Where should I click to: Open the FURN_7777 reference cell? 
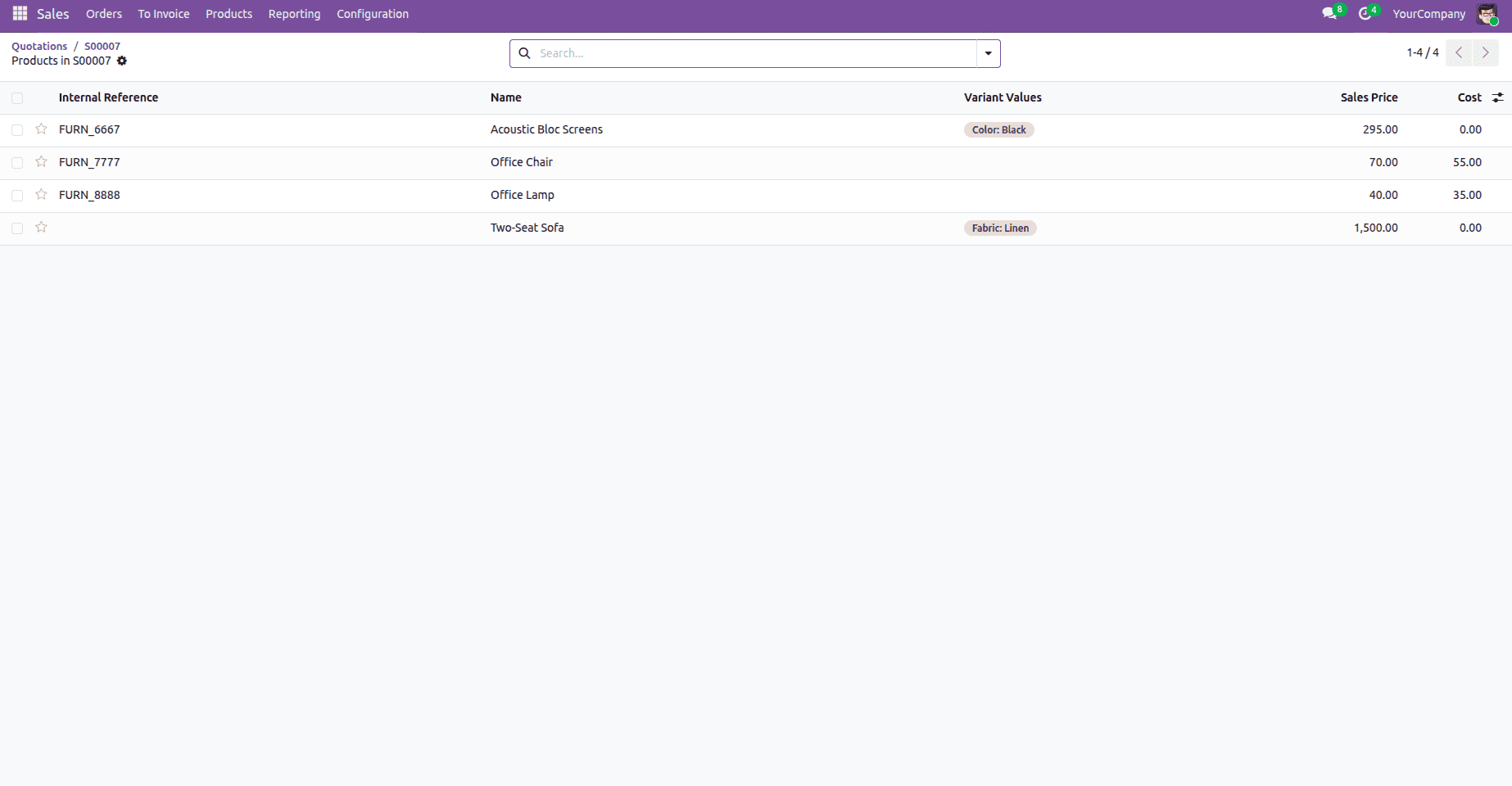tap(89, 162)
